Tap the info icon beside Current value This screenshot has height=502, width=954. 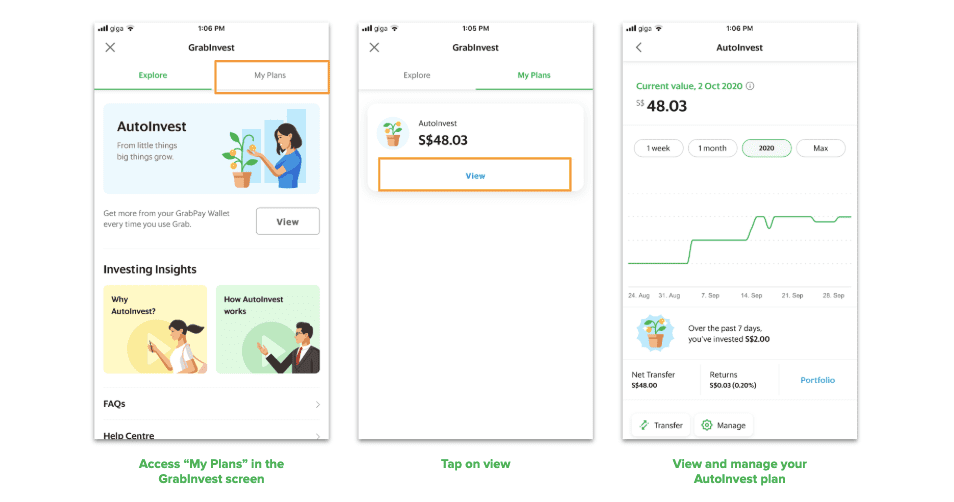(750, 86)
